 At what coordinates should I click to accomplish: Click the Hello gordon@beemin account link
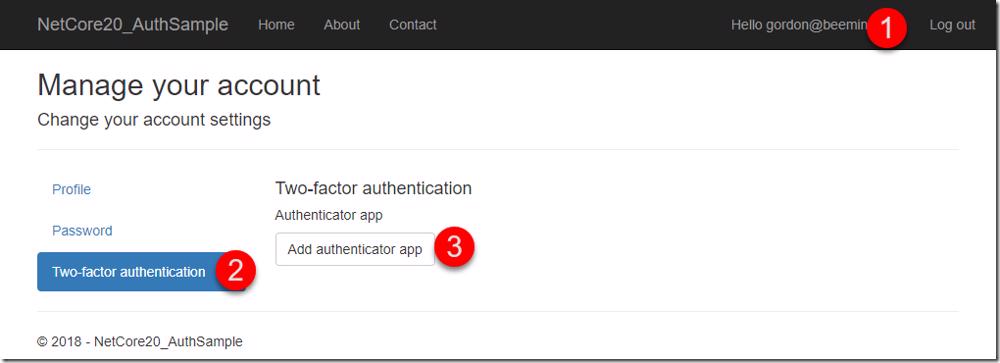pos(799,25)
